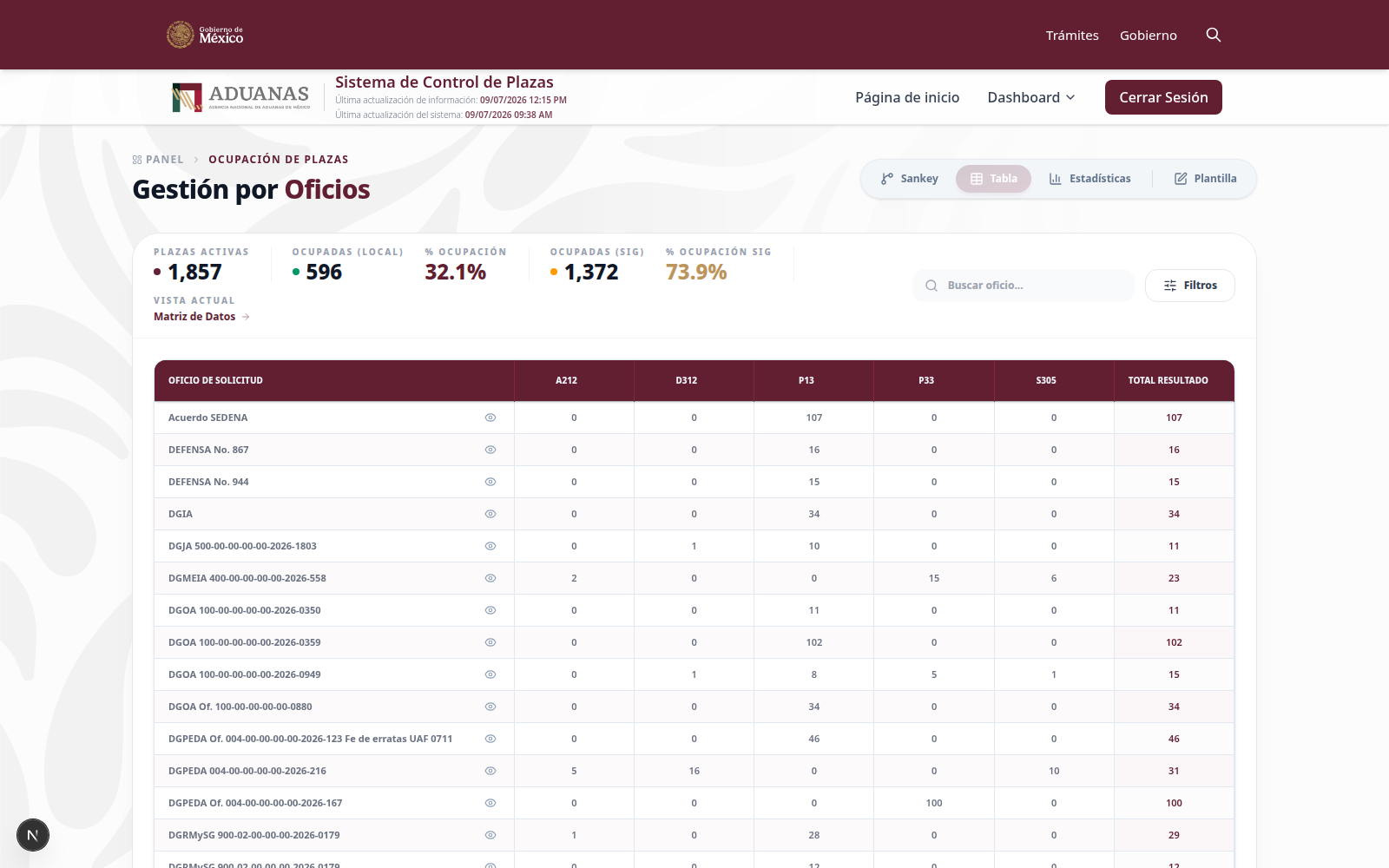Click the round N badge icon
1389x868 pixels.
coord(33,835)
